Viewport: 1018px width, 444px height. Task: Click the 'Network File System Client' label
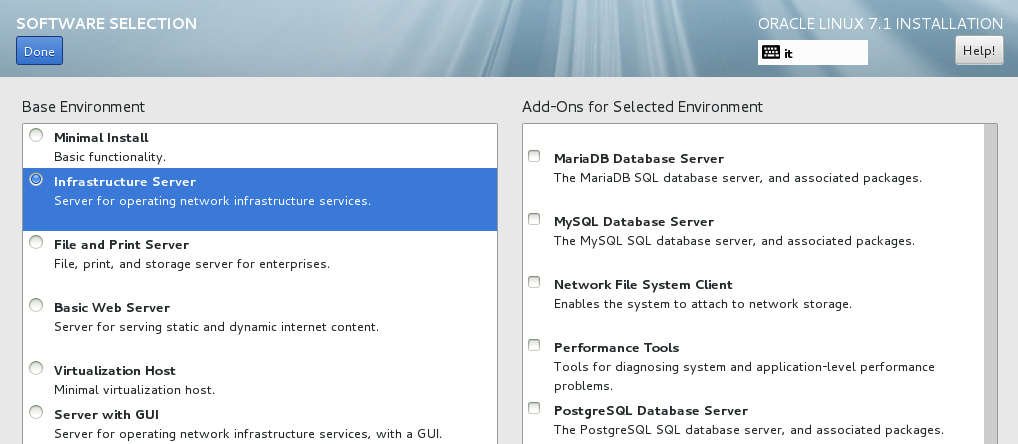(x=643, y=284)
